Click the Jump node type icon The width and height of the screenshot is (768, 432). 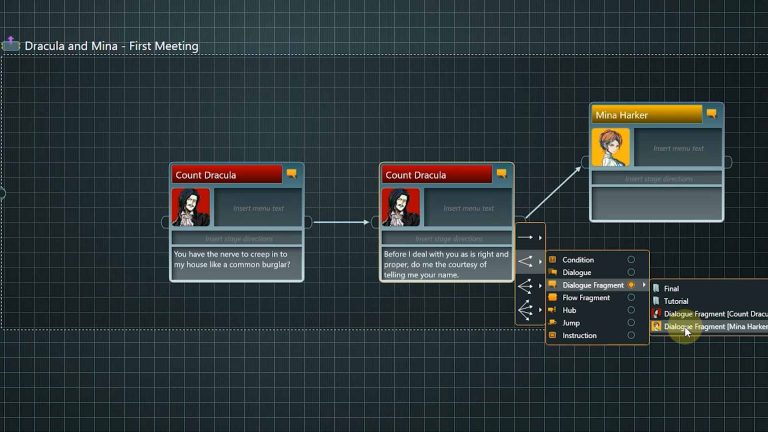coord(552,322)
